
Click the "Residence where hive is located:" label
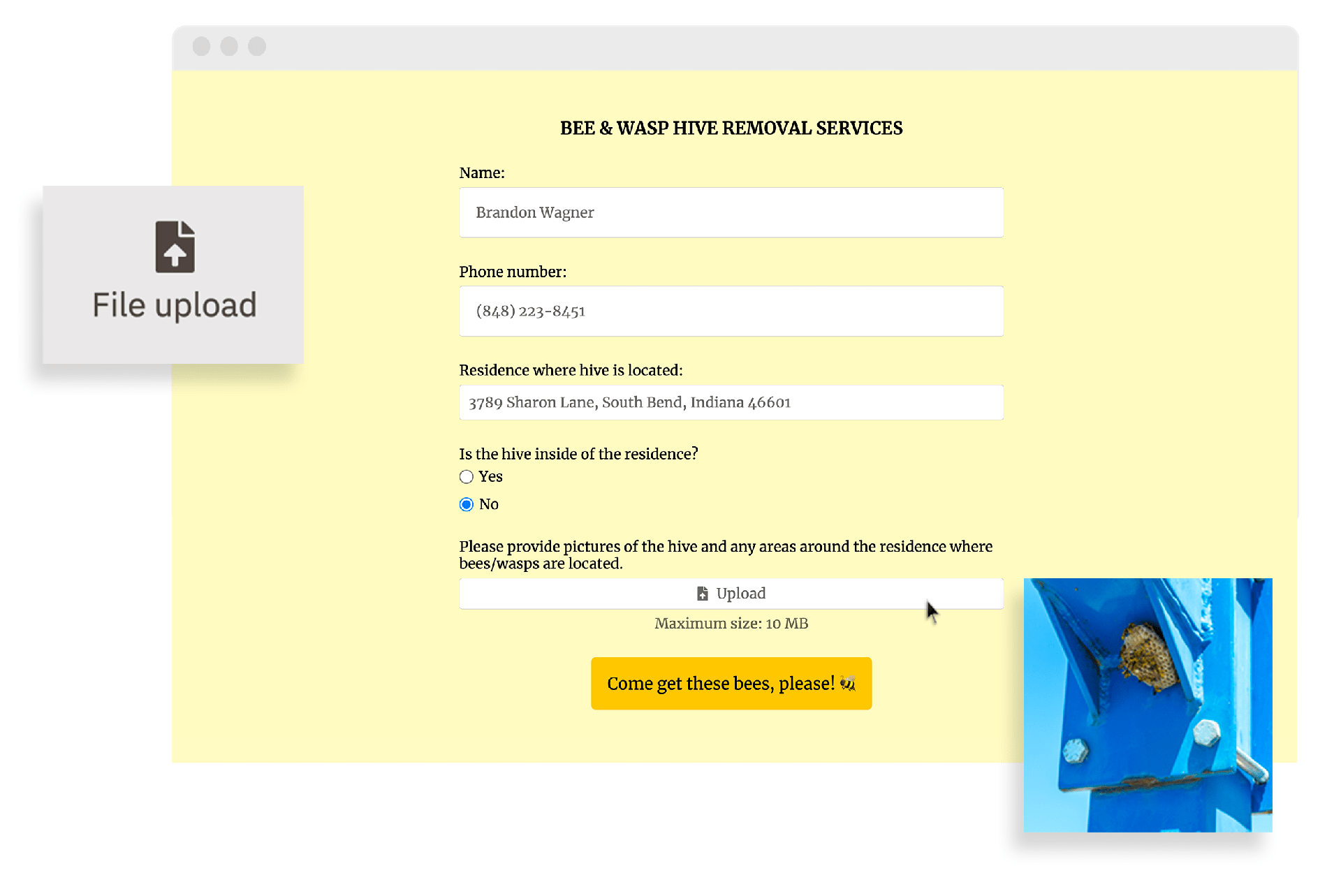[571, 370]
